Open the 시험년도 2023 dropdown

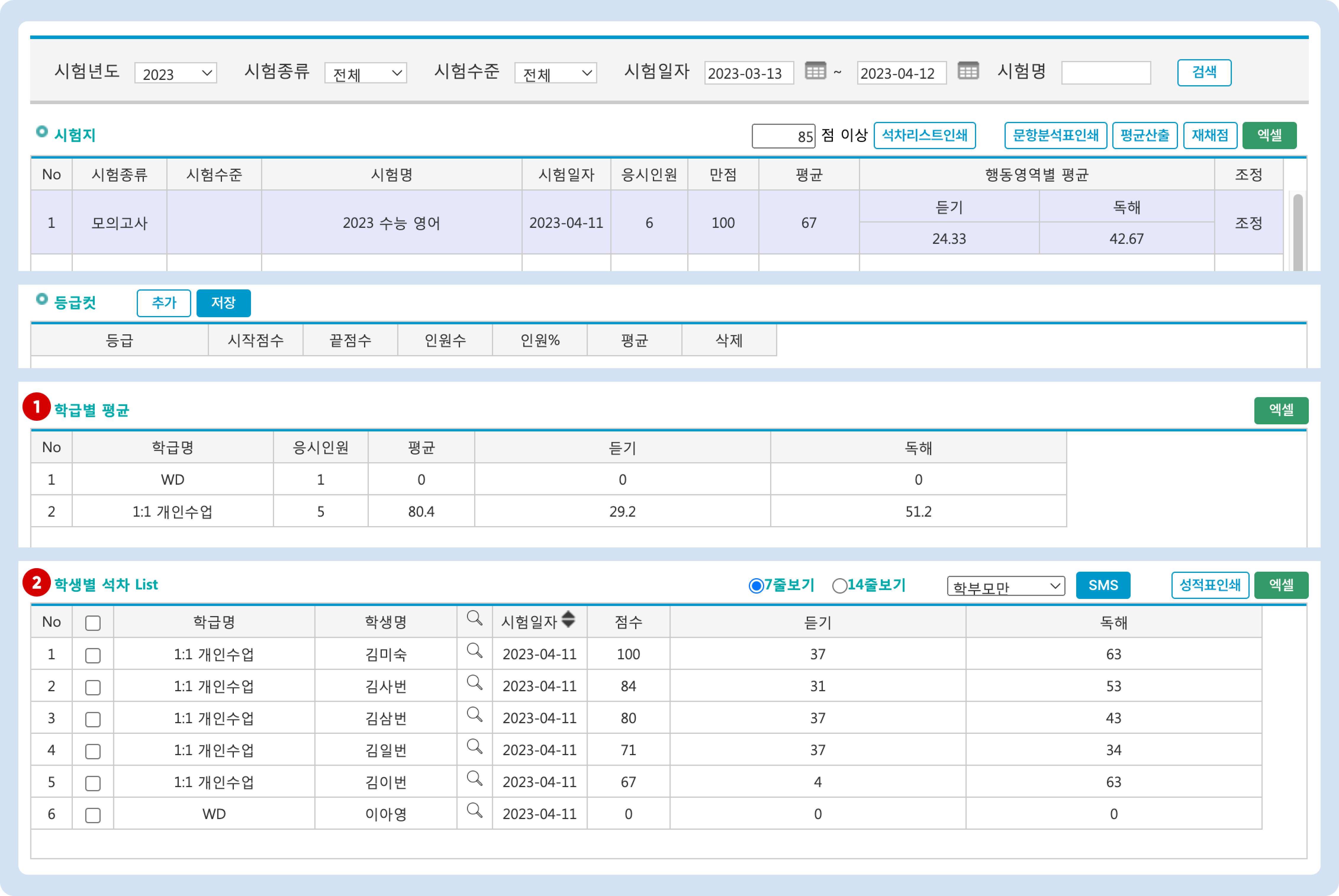tap(176, 73)
